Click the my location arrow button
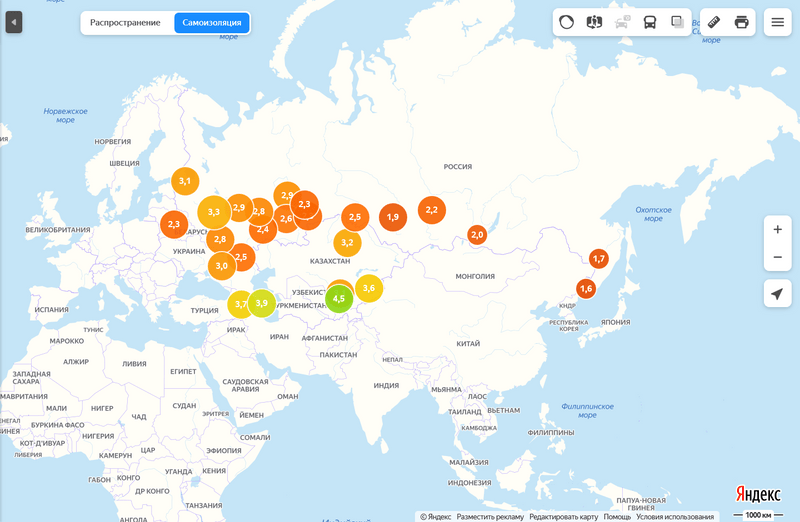Image resolution: width=800 pixels, height=522 pixels. pos(778,293)
